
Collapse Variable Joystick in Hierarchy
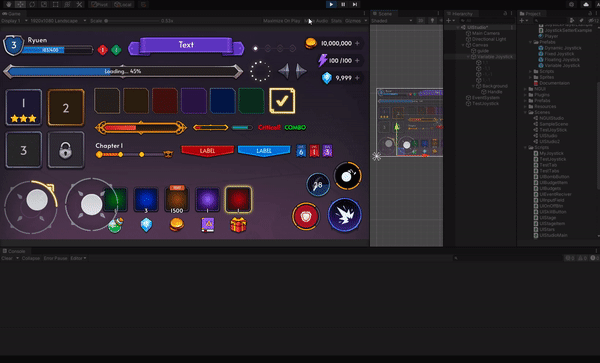click(x=468, y=57)
